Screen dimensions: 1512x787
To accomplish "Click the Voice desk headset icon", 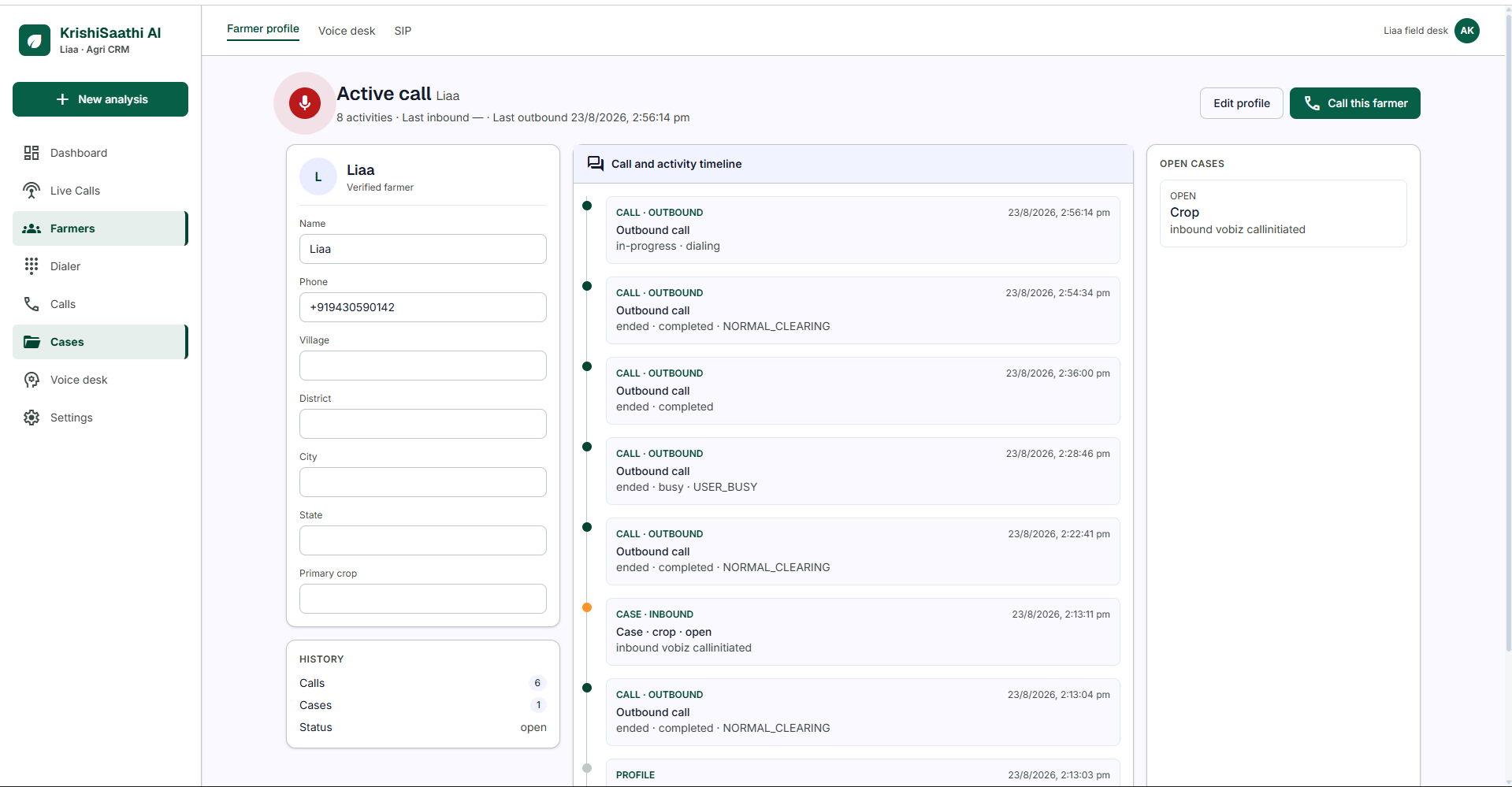I will coord(32,380).
